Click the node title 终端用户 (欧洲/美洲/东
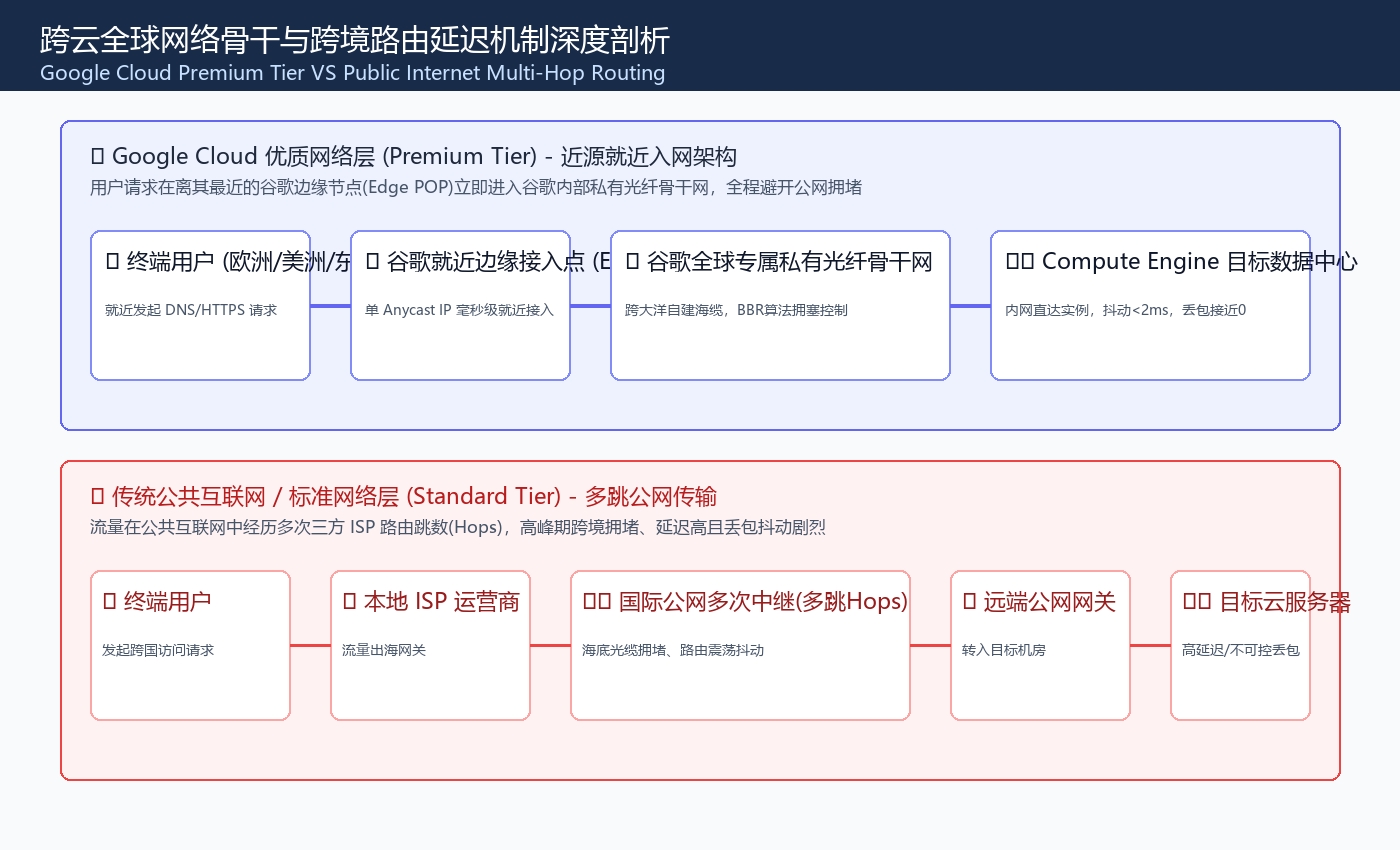Image resolution: width=1400 pixels, height=850 pixels. tap(228, 261)
